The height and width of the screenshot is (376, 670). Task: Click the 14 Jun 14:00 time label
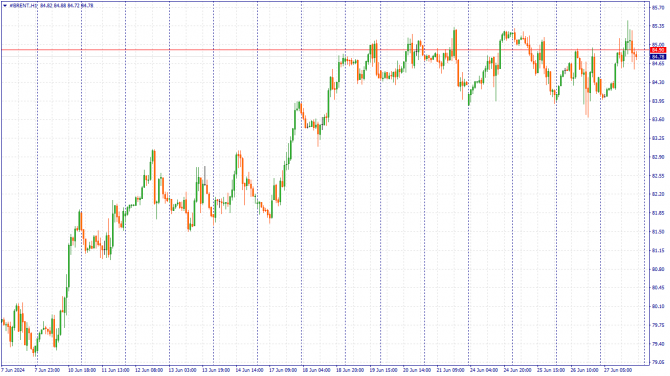pyautogui.click(x=250, y=370)
